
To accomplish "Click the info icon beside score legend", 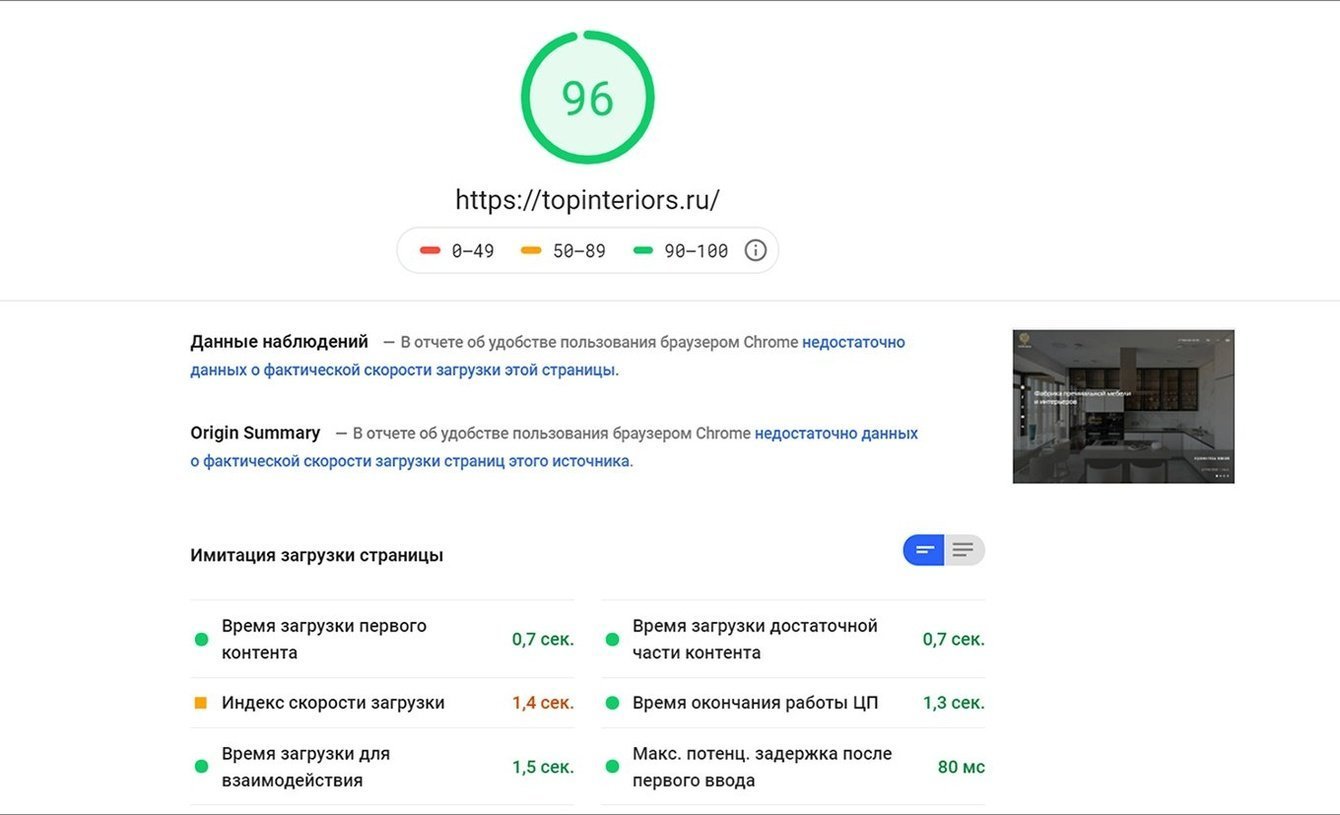I will point(756,250).
